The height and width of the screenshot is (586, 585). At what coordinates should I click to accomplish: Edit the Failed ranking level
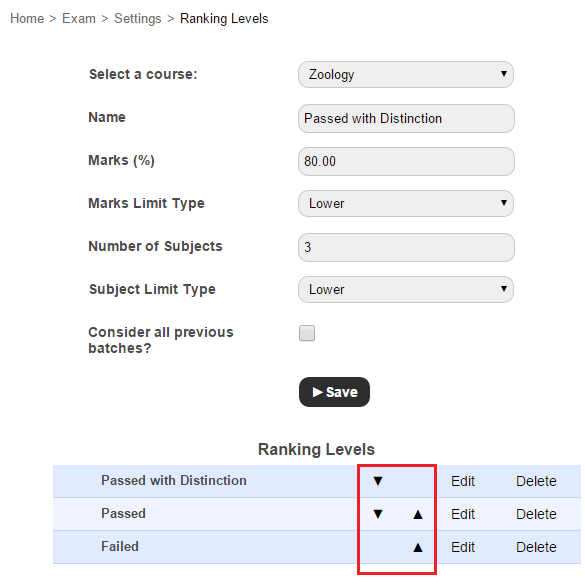click(463, 547)
